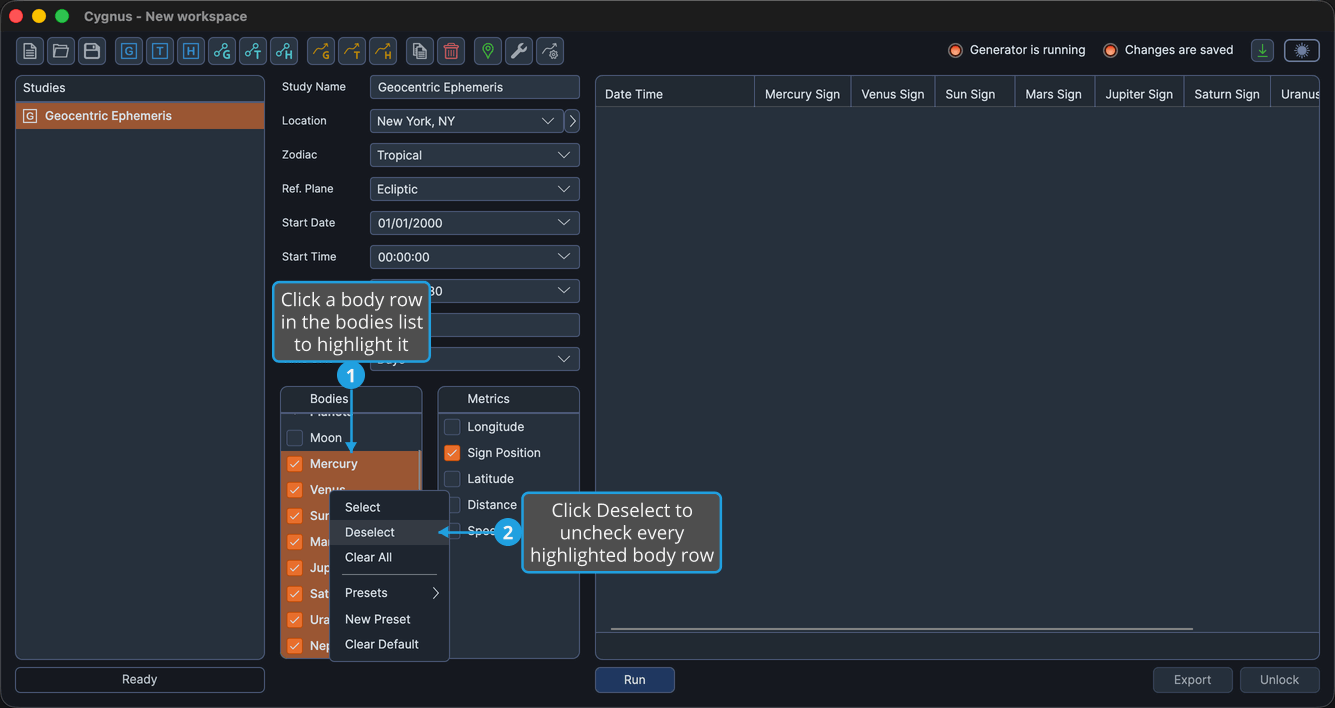Choose Clear All in the context menu
1335x708 pixels.
[390, 557]
